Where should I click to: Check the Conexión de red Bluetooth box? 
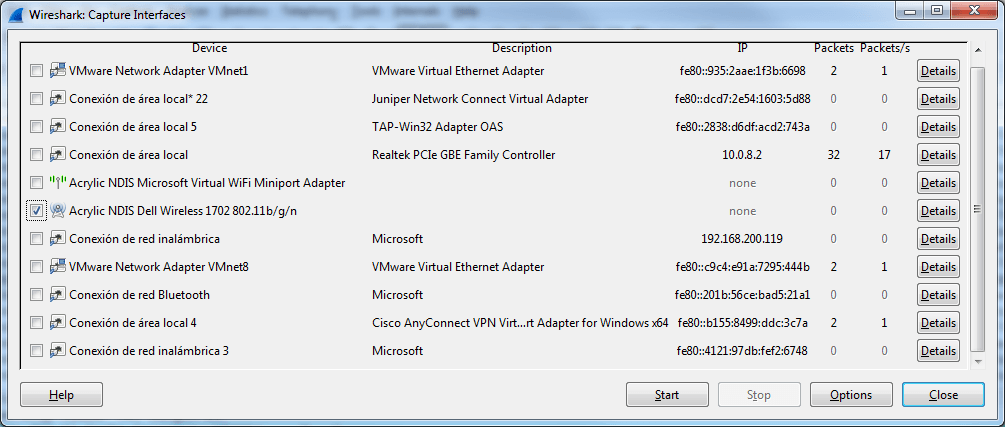point(37,295)
